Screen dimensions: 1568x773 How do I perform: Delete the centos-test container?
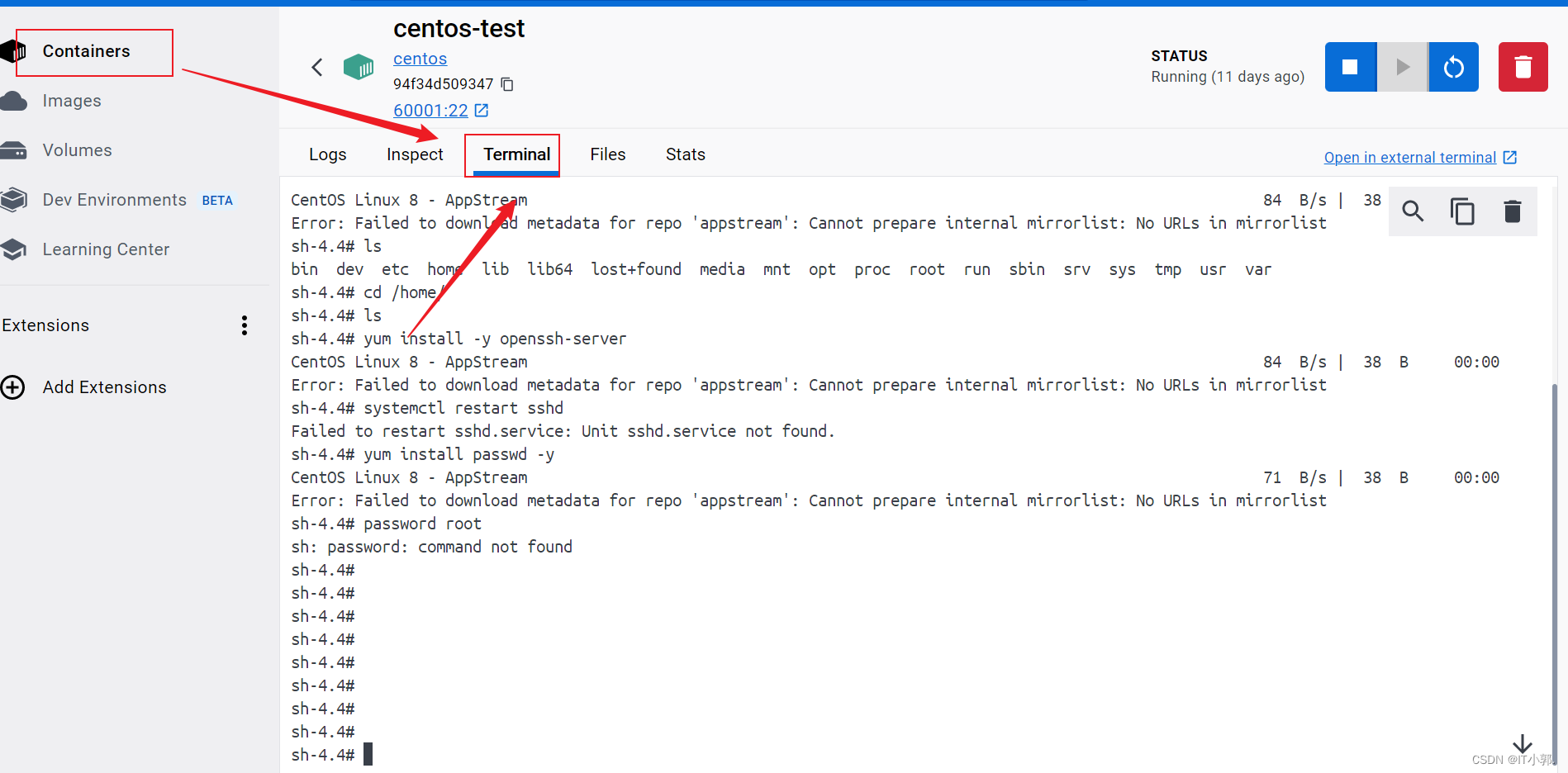pos(1523,67)
